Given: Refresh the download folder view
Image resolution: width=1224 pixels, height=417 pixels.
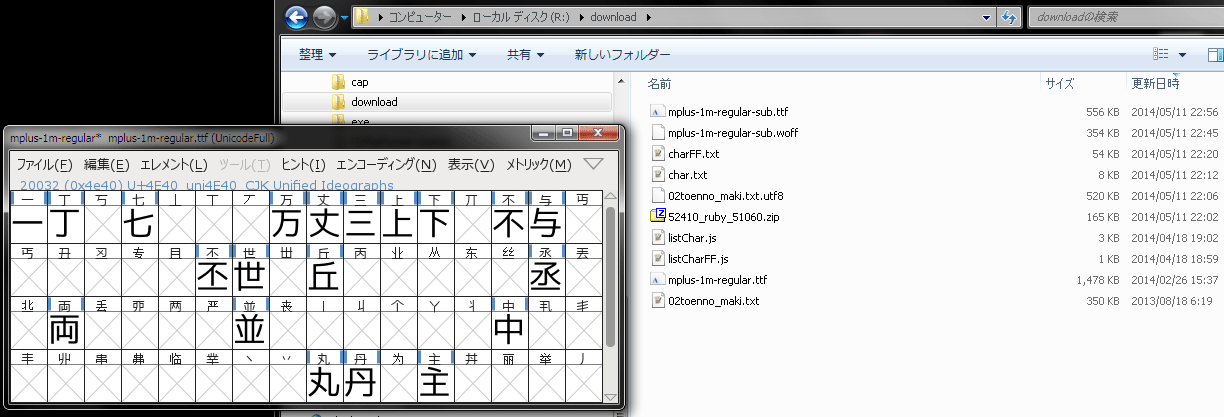Looking at the screenshot, I should pyautogui.click(x=1008, y=17).
